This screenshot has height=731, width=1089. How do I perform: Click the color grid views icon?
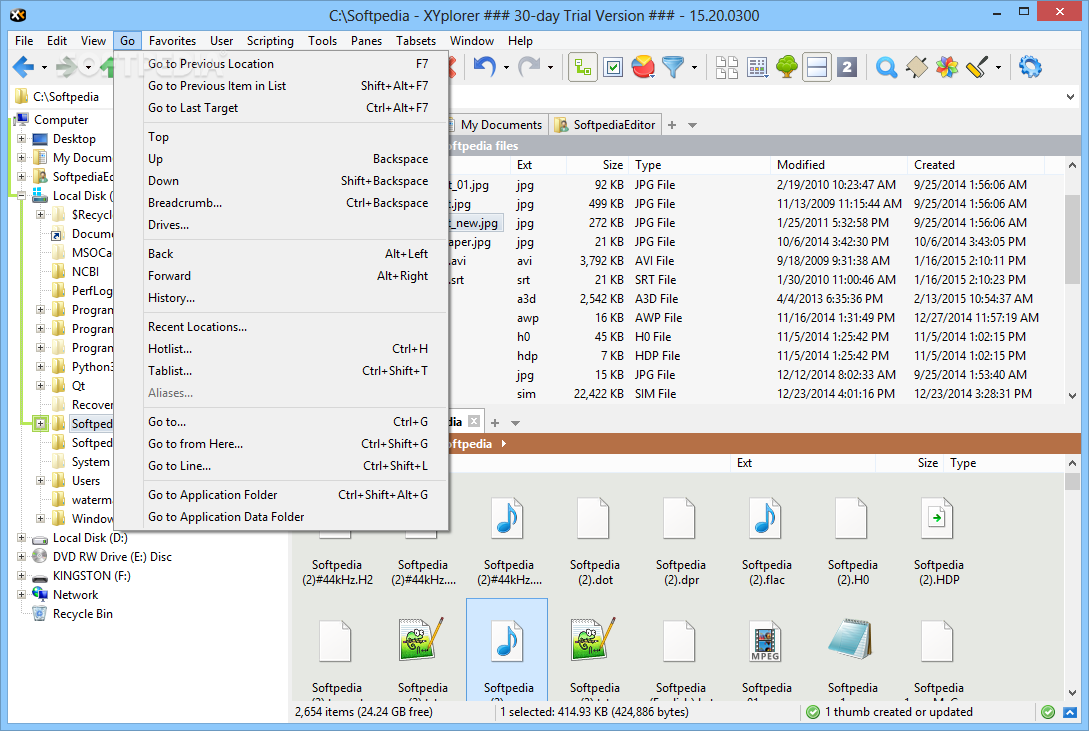tap(757, 67)
